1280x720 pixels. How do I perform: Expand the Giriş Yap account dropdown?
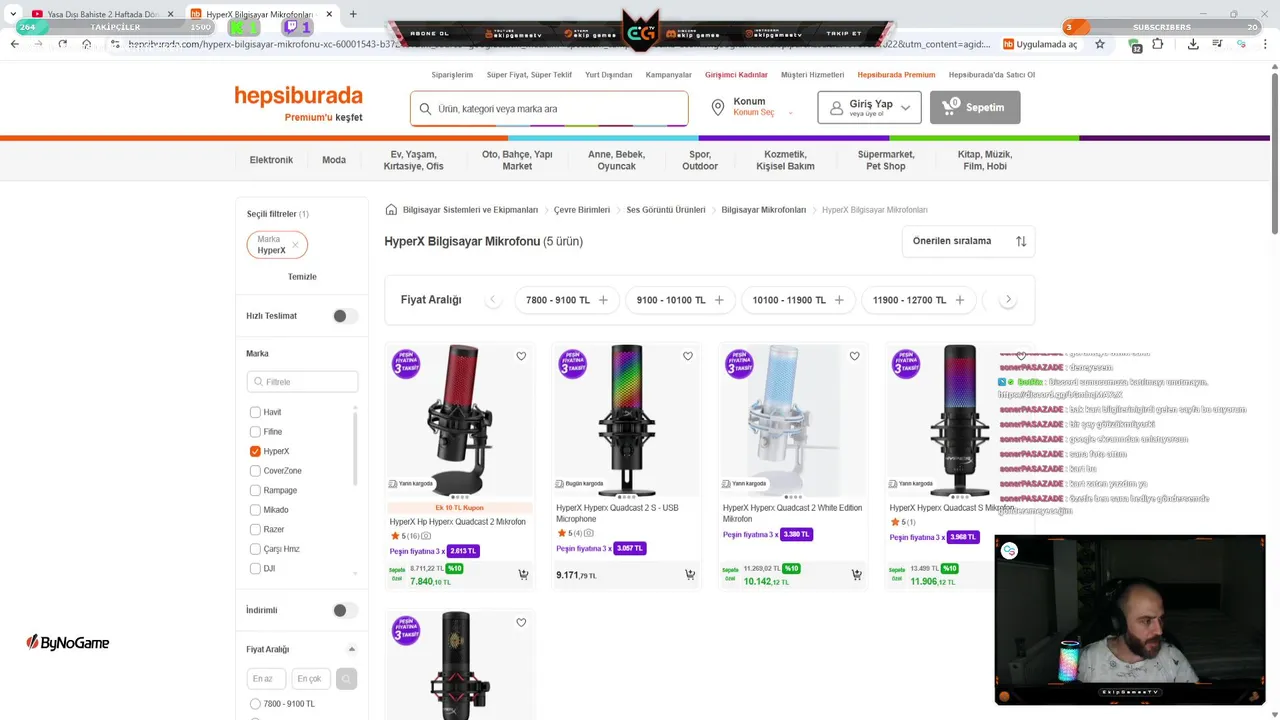pyautogui.click(x=869, y=107)
